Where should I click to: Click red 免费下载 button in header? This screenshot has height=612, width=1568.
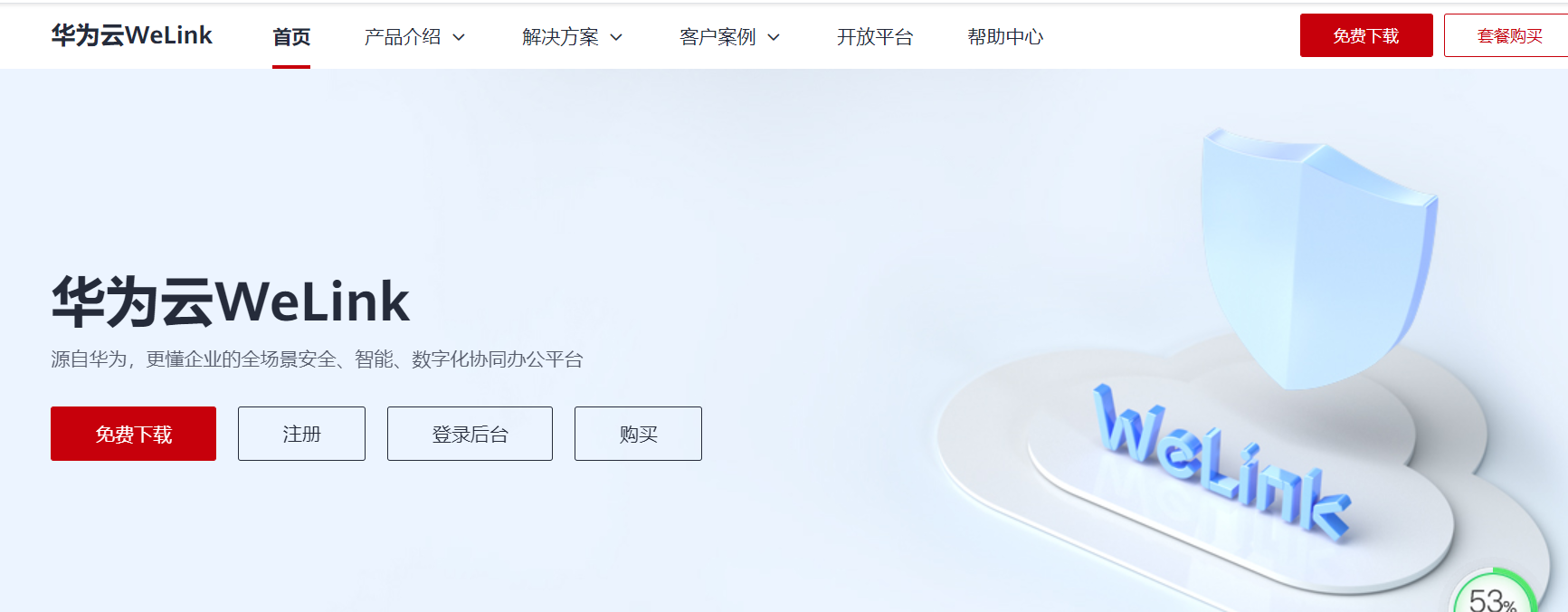click(1366, 35)
